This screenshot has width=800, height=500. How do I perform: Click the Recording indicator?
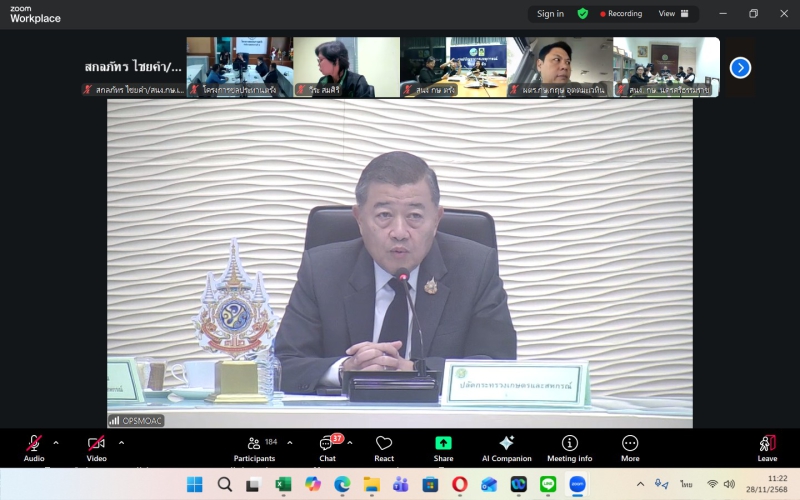(621, 14)
